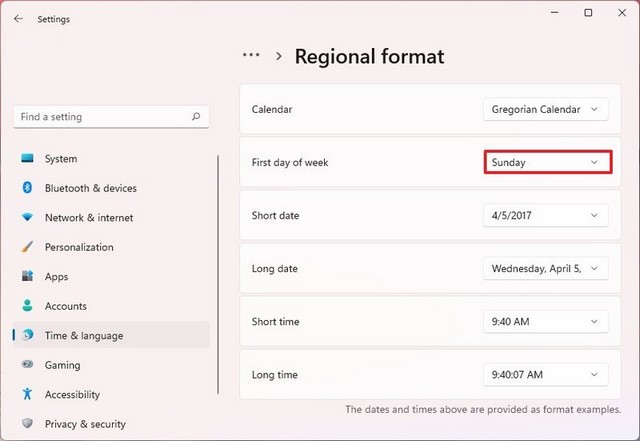Click the First day of week label
The width and height of the screenshot is (640, 441).
click(290, 162)
